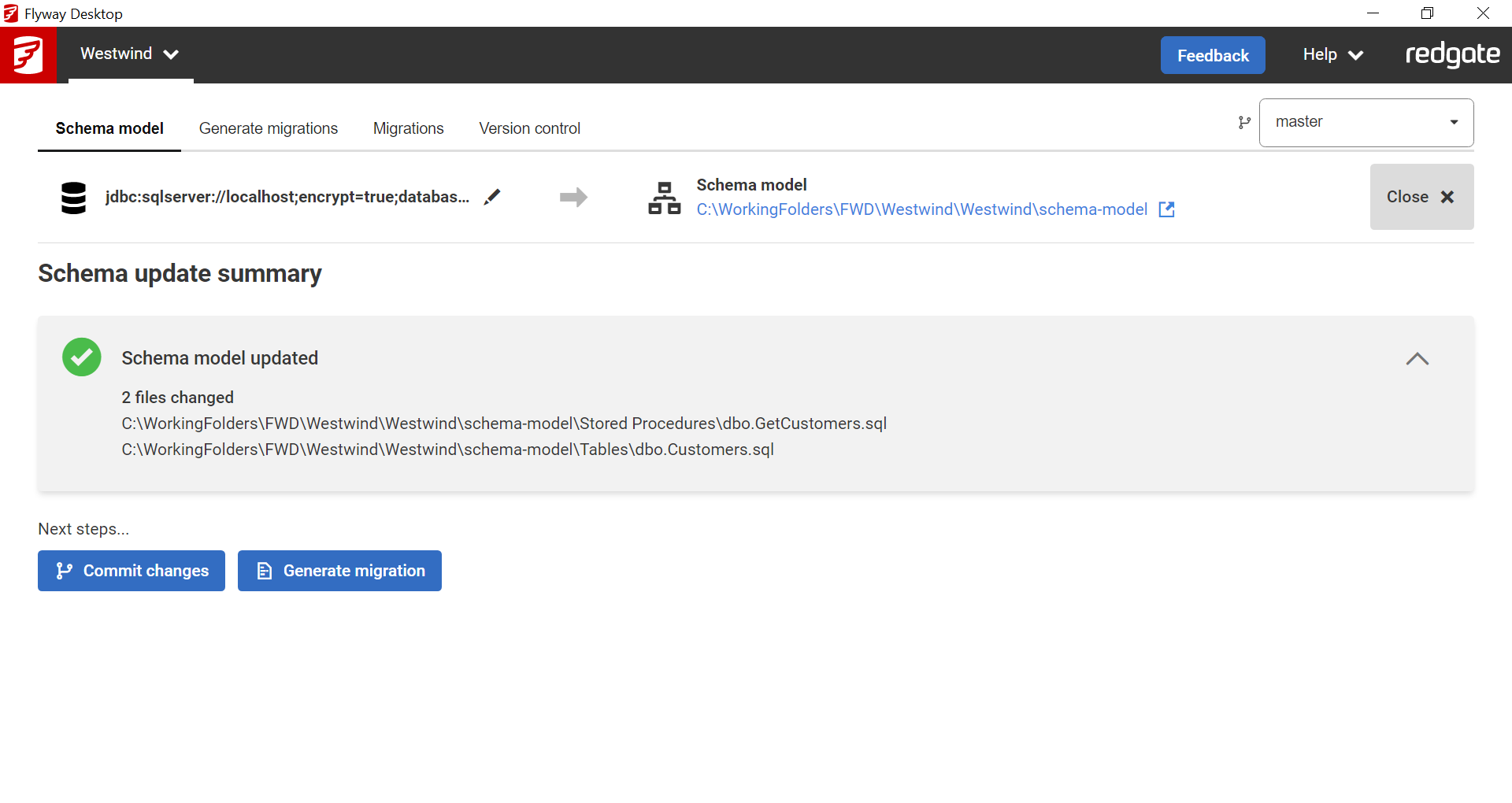Click the redgate logo
The height and width of the screenshot is (803, 1512).
pyautogui.click(x=1452, y=55)
